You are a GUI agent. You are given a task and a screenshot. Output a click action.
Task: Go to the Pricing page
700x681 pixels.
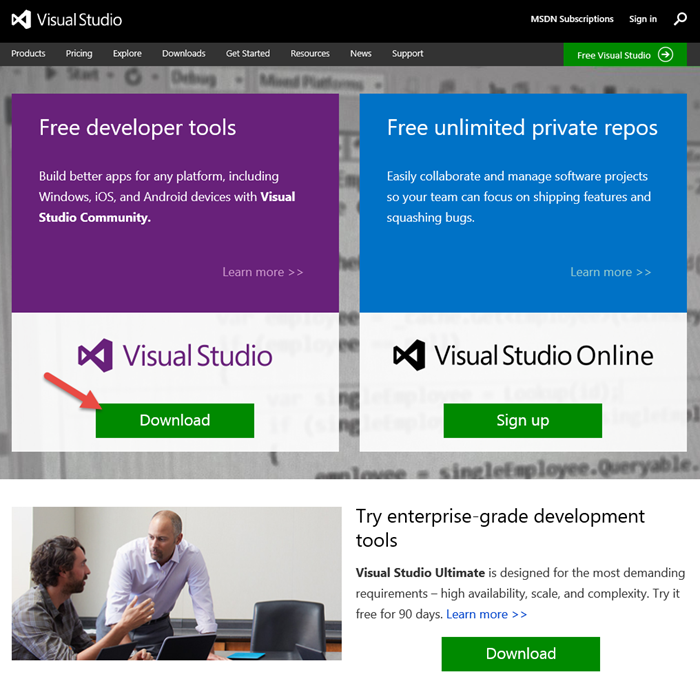click(79, 54)
